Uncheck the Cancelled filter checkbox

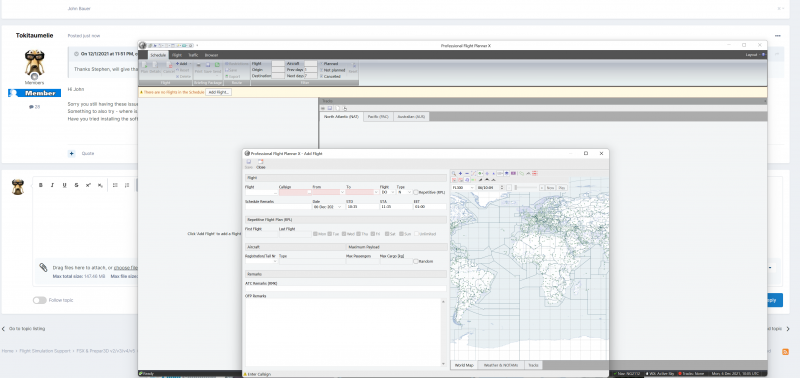321,76
